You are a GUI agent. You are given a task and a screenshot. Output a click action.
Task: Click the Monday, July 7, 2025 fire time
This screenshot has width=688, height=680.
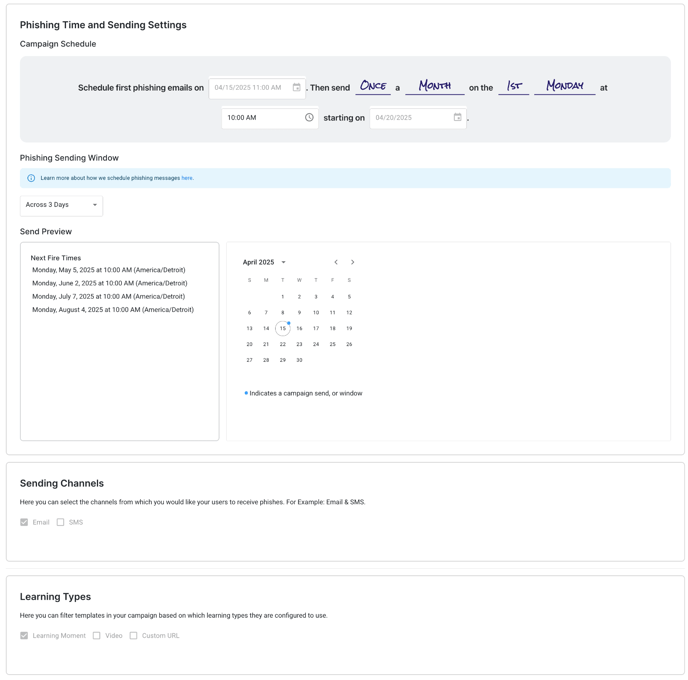pyautogui.click(x=109, y=296)
